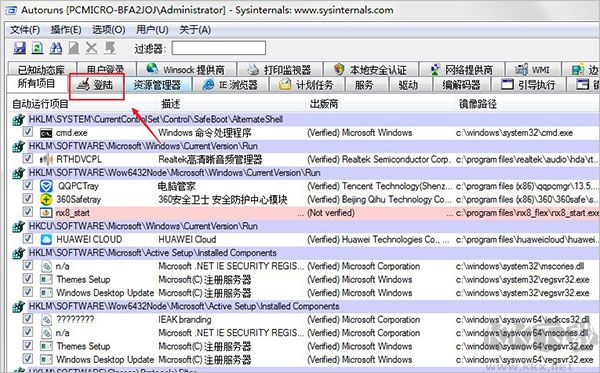Disable the nx8_start entry checkbox
The height and width of the screenshot is (373, 600).
pos(28,212)
